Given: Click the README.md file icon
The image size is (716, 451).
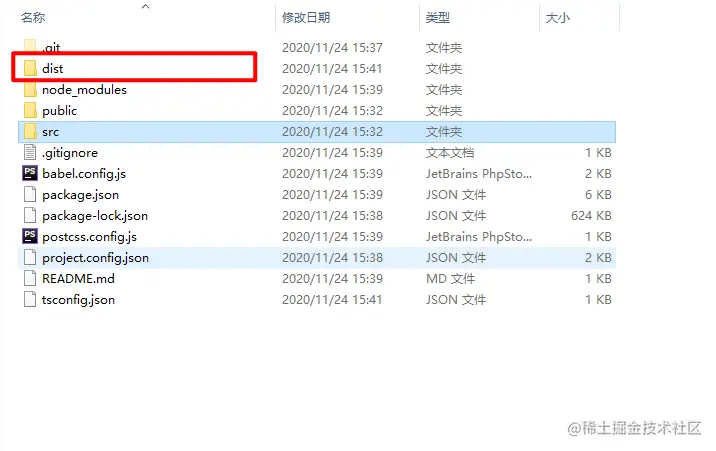Looking at the screenshot, I should click(30, 278).
